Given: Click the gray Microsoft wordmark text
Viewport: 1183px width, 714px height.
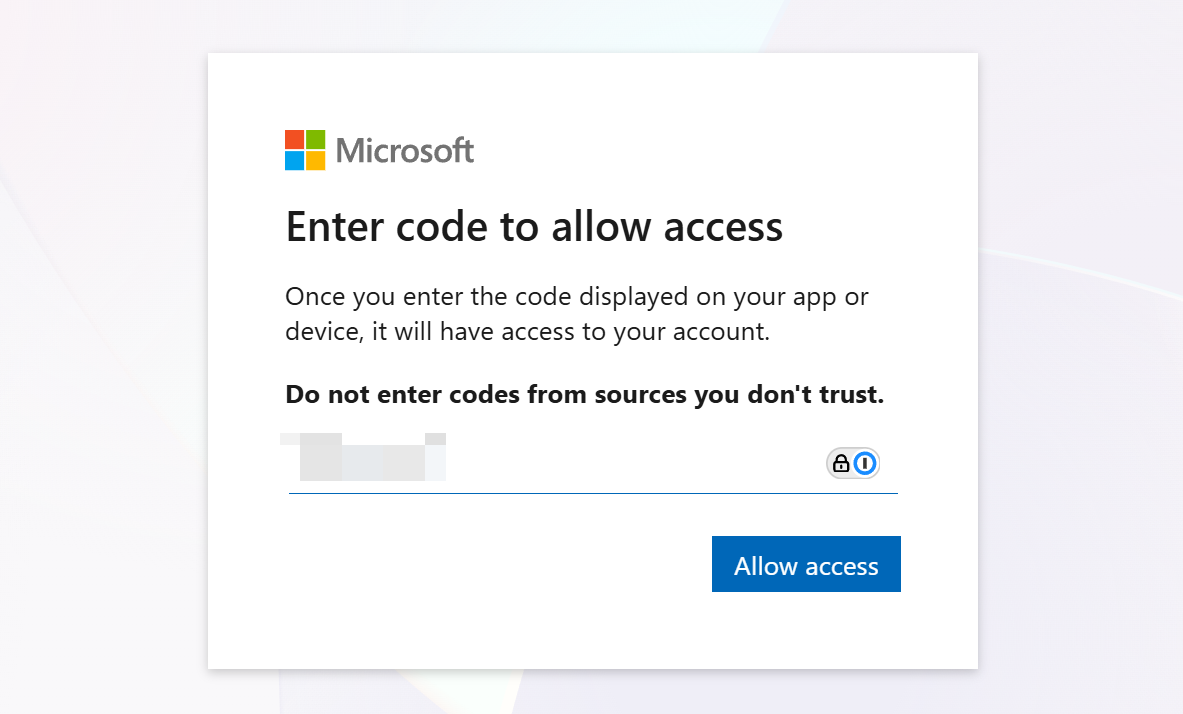Looking at the screenshot, I should click(405, 151).
